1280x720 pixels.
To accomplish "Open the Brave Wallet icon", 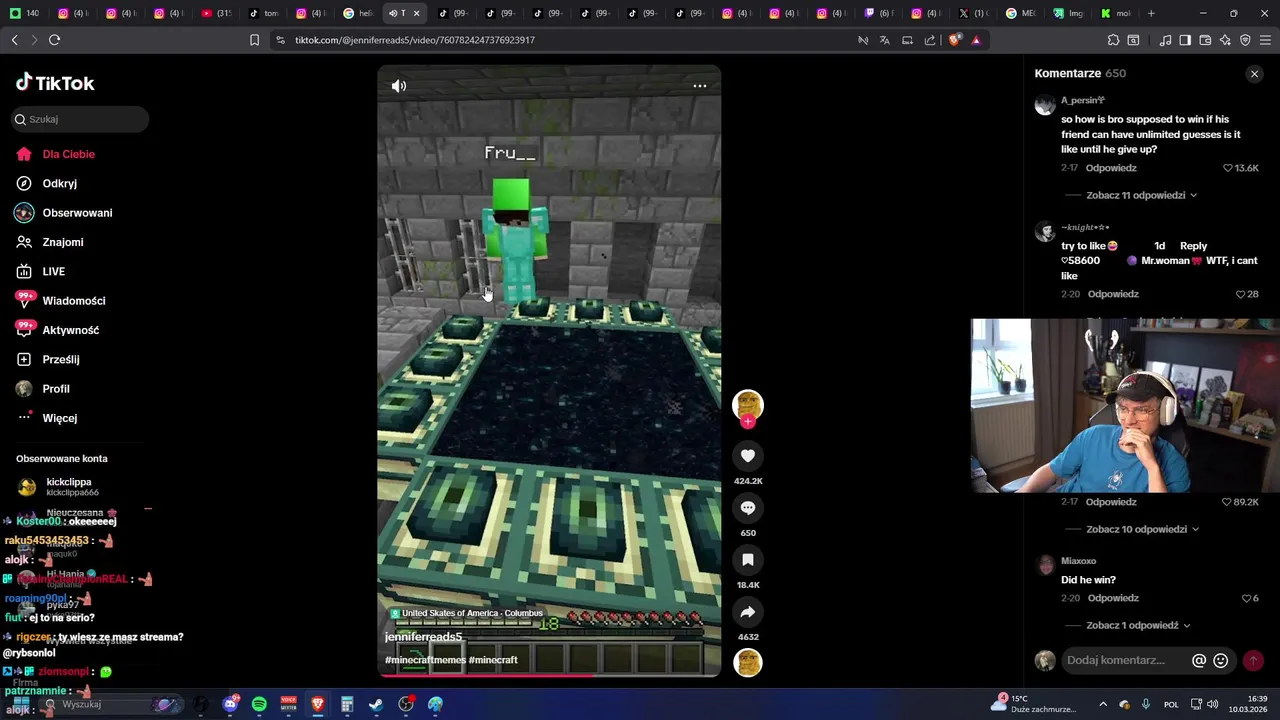I will tap(1205, 40).
